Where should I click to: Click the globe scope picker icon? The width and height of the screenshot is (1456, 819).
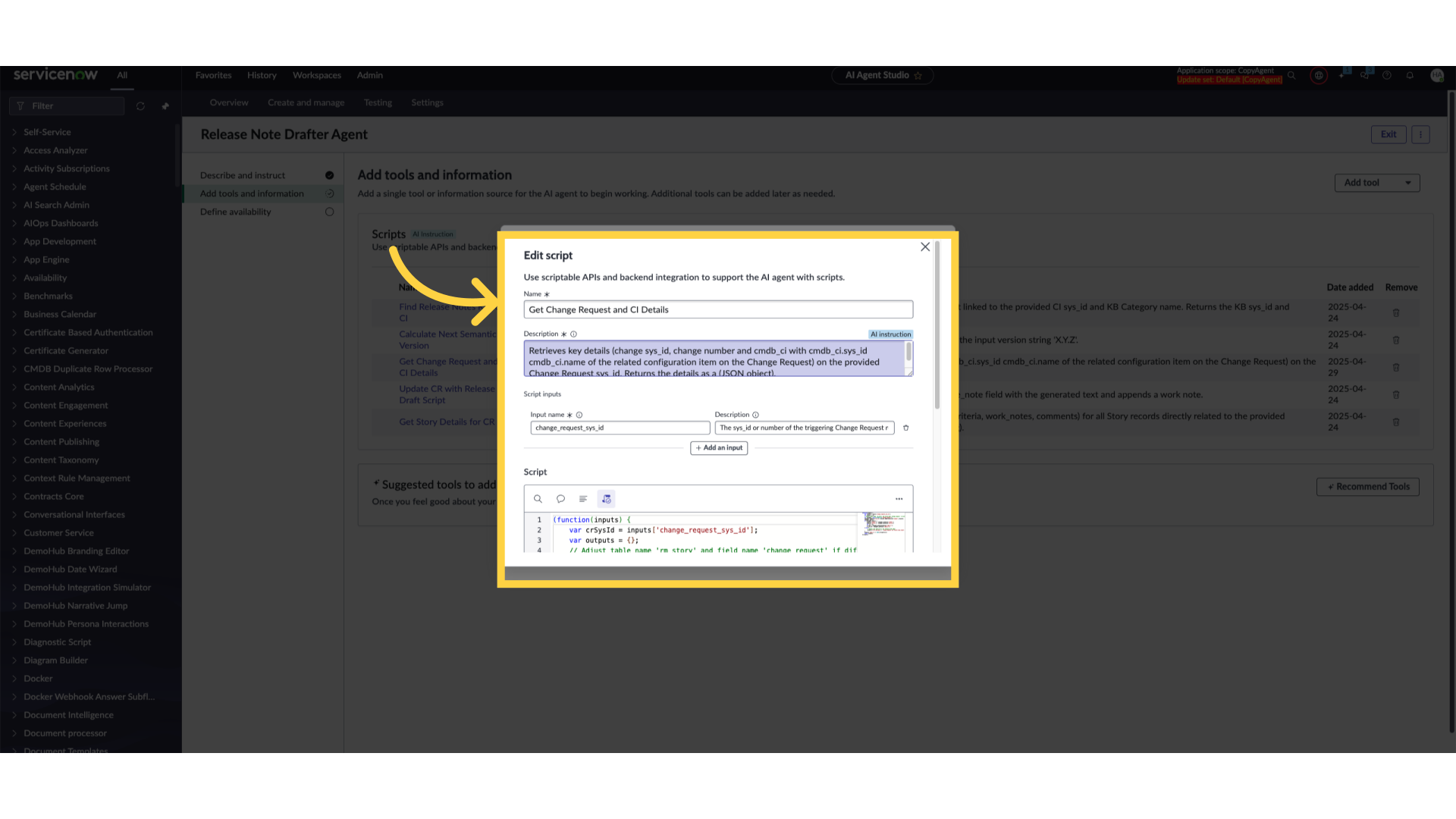pos(1319,76)
